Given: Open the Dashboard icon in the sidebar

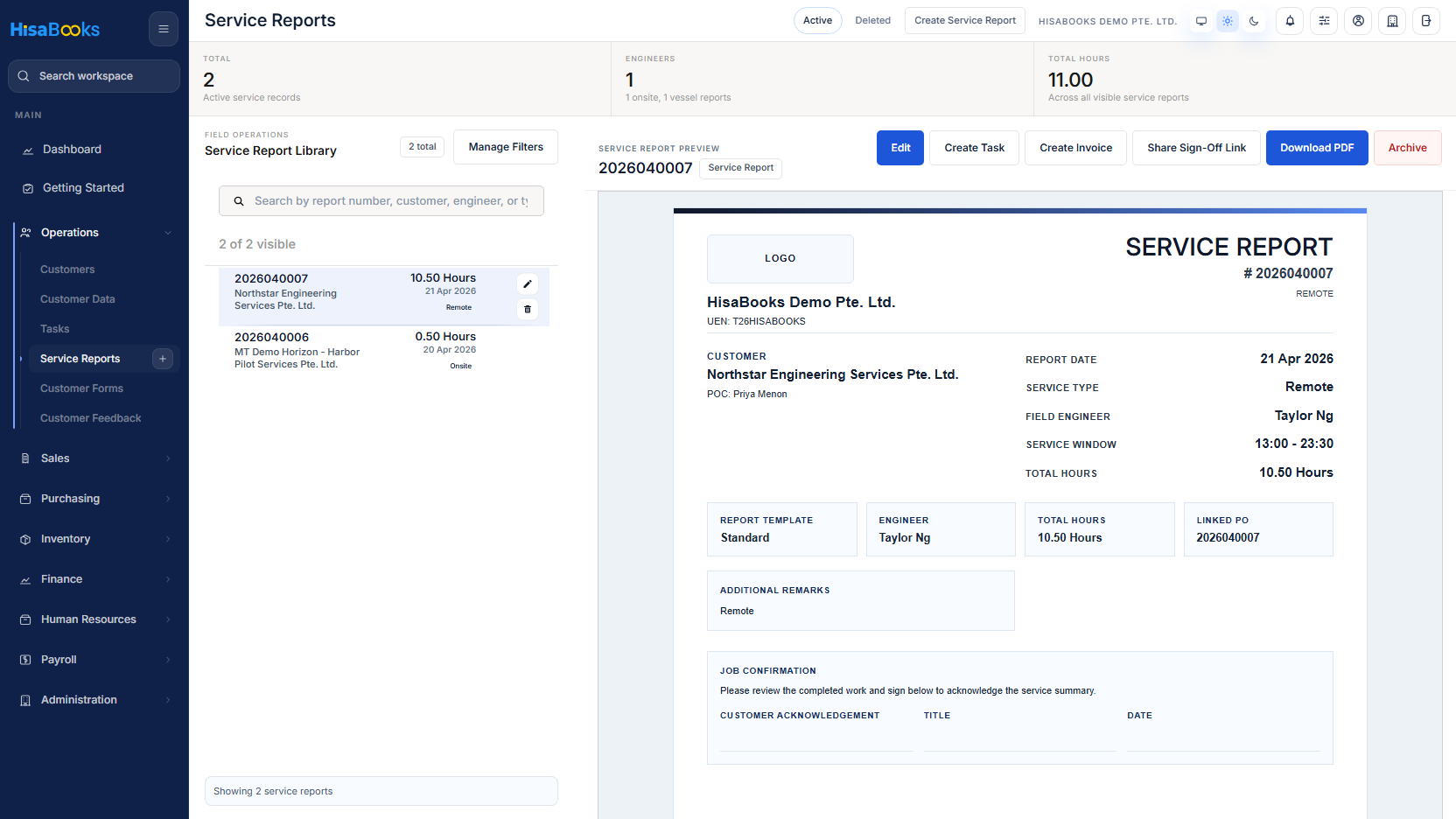Looking at the screenshot, I should coord(27,150).
